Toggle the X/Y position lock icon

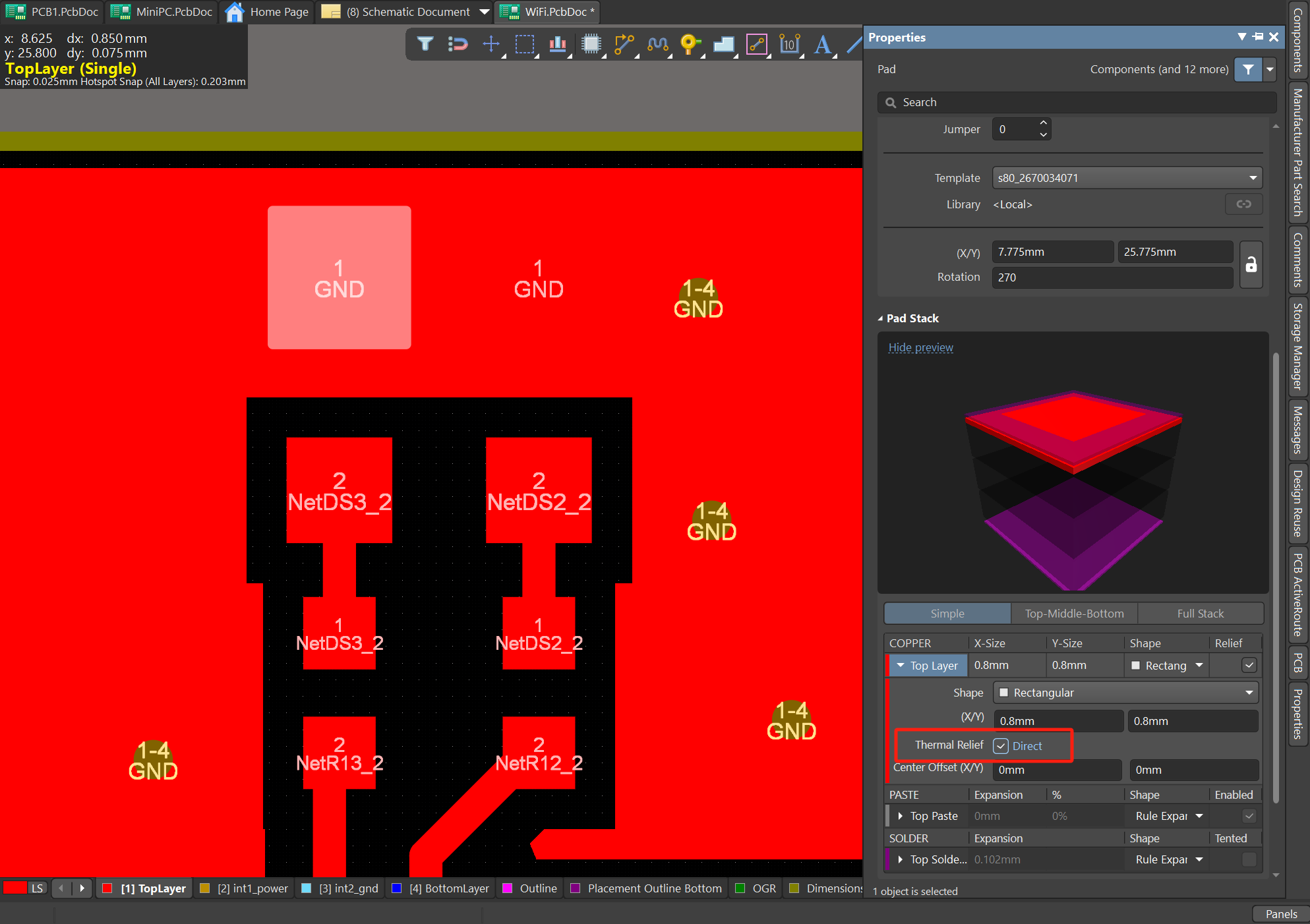click(1251, 264)
